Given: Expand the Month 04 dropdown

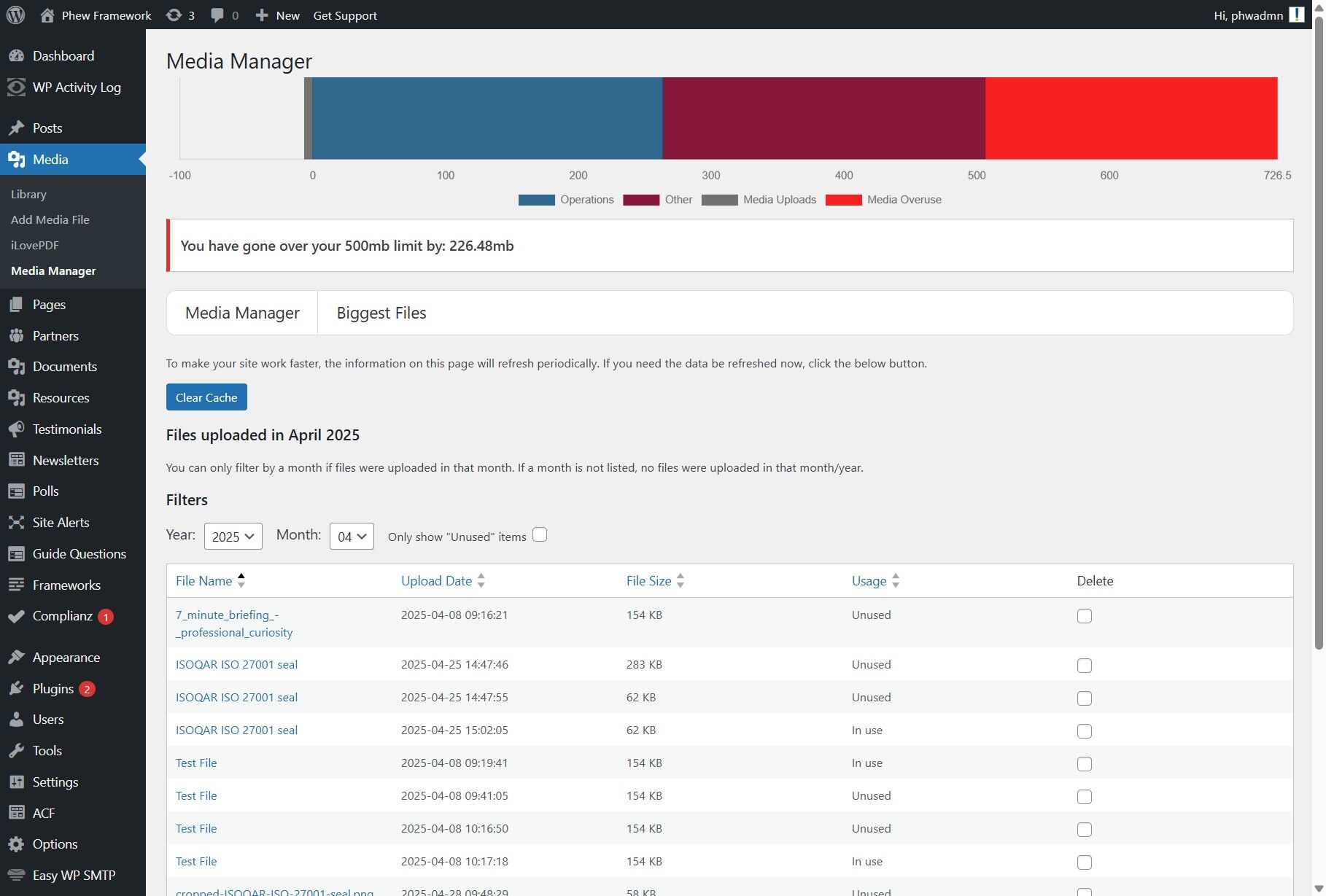Looking at the screenshot, I should click(352, 537).
